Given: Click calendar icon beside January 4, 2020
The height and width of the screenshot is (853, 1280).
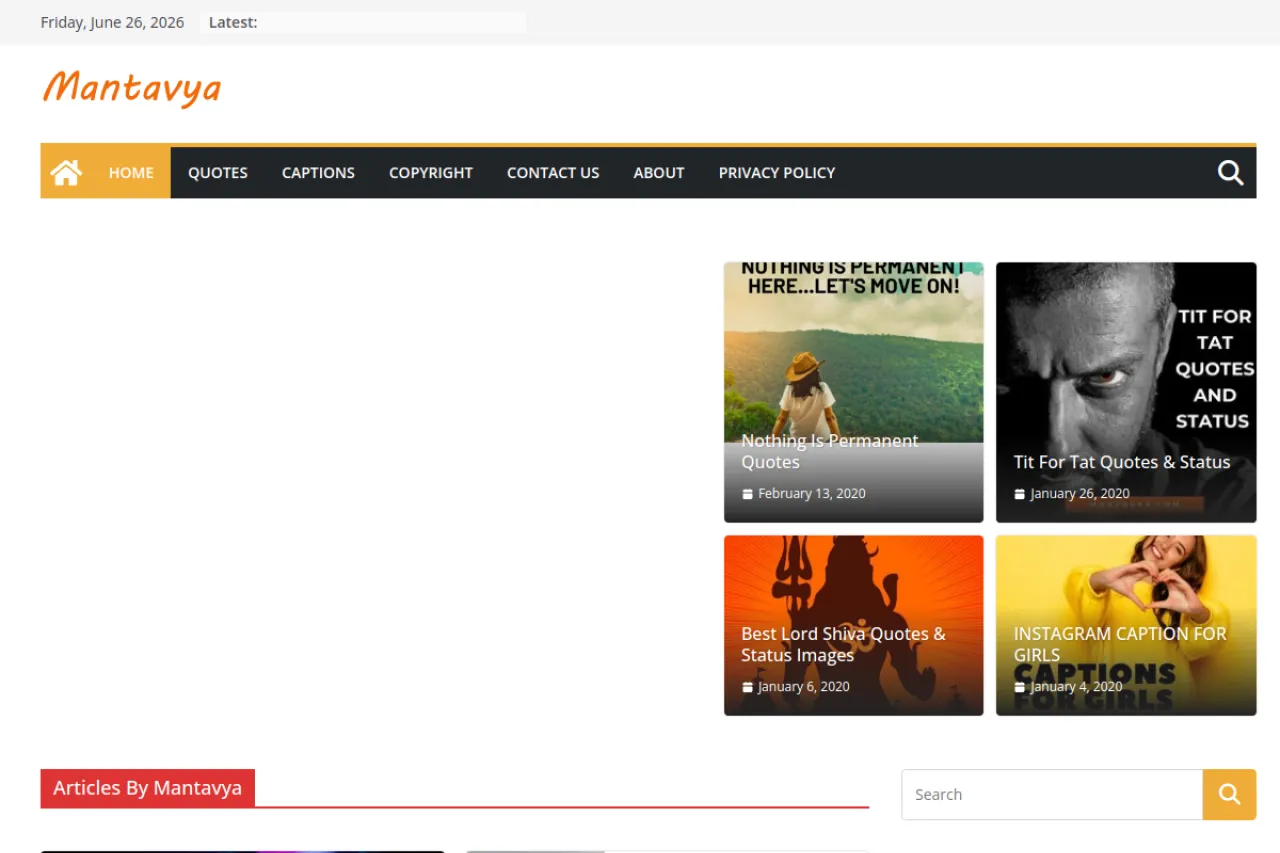Looking at the screenshot, I should [1019, 687].
